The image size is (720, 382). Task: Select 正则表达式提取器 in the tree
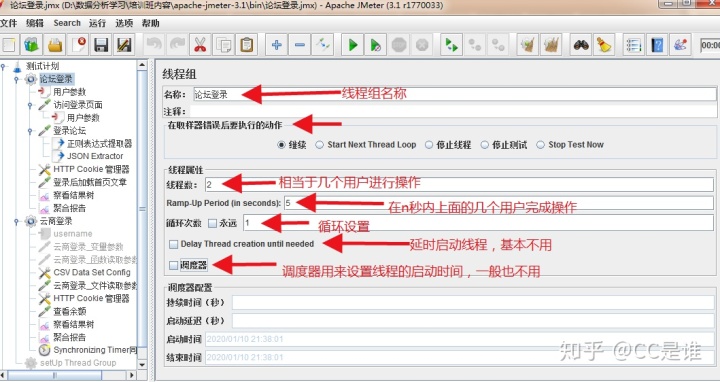coord(99,144)
